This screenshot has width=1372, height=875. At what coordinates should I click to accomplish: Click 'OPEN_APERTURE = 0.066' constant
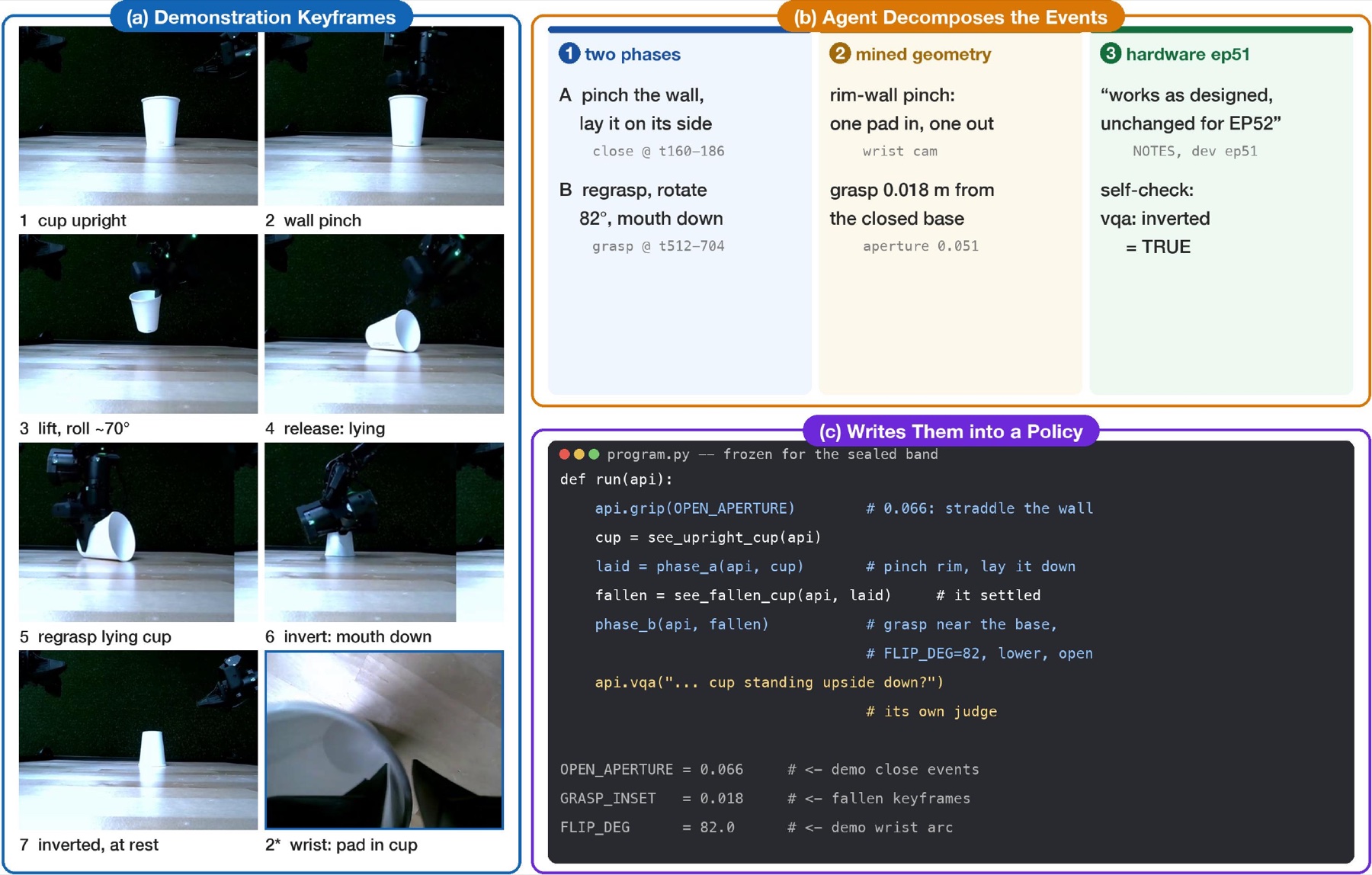[x=651, y=769]
